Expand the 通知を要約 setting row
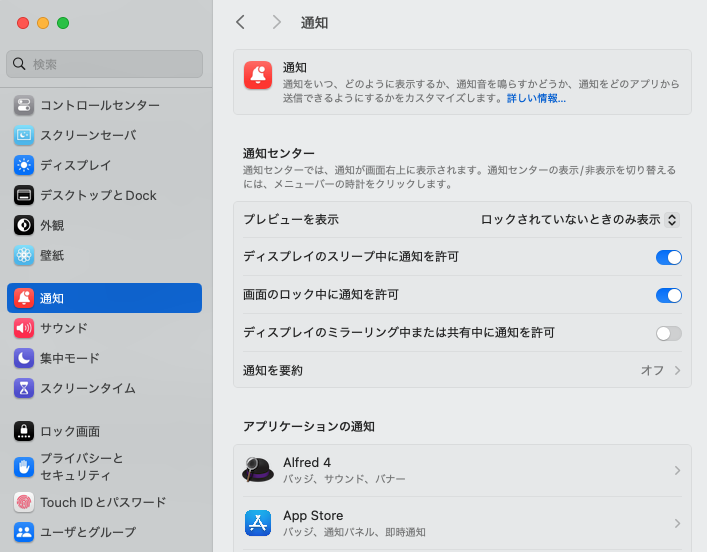707x552 pixels. [462, 370]
